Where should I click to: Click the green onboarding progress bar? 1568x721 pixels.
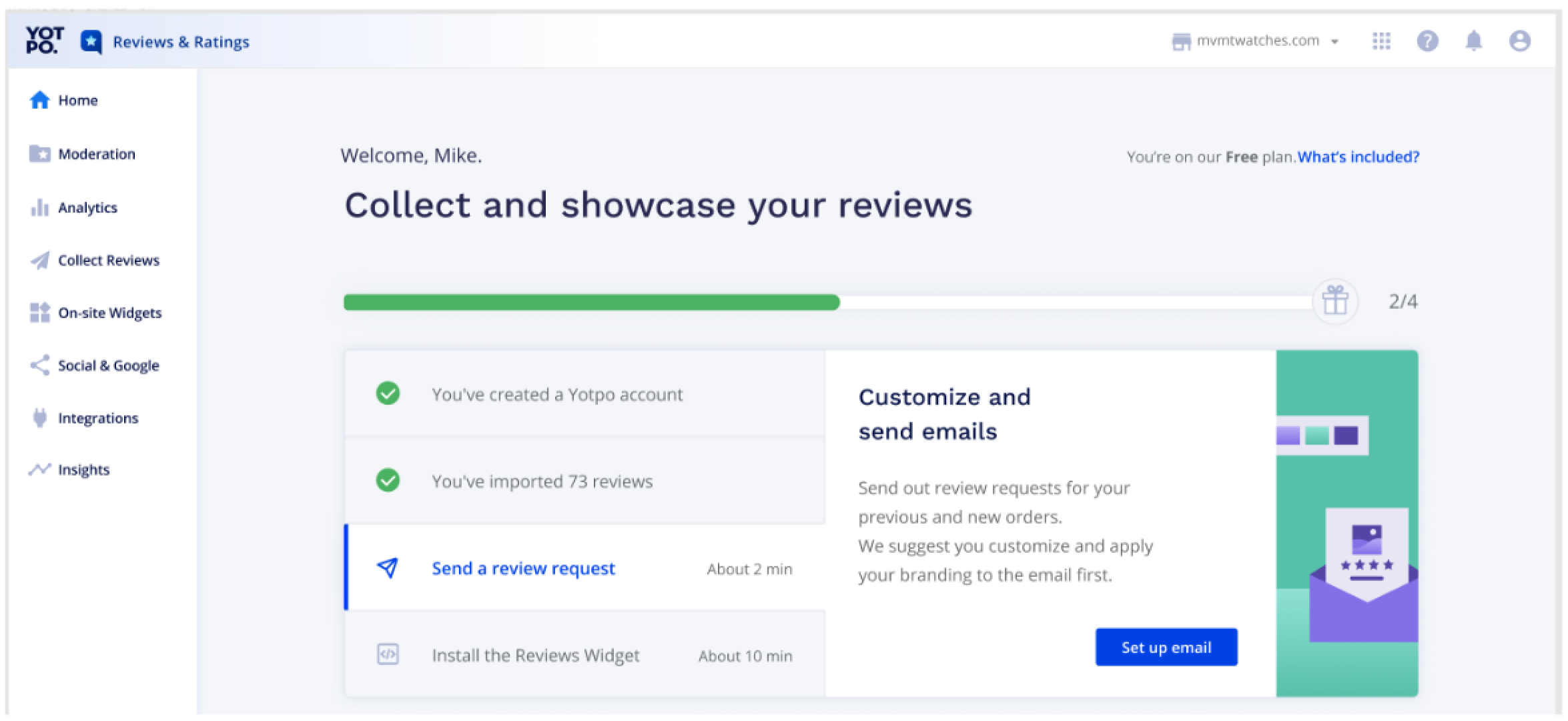[x=591, y=302]
